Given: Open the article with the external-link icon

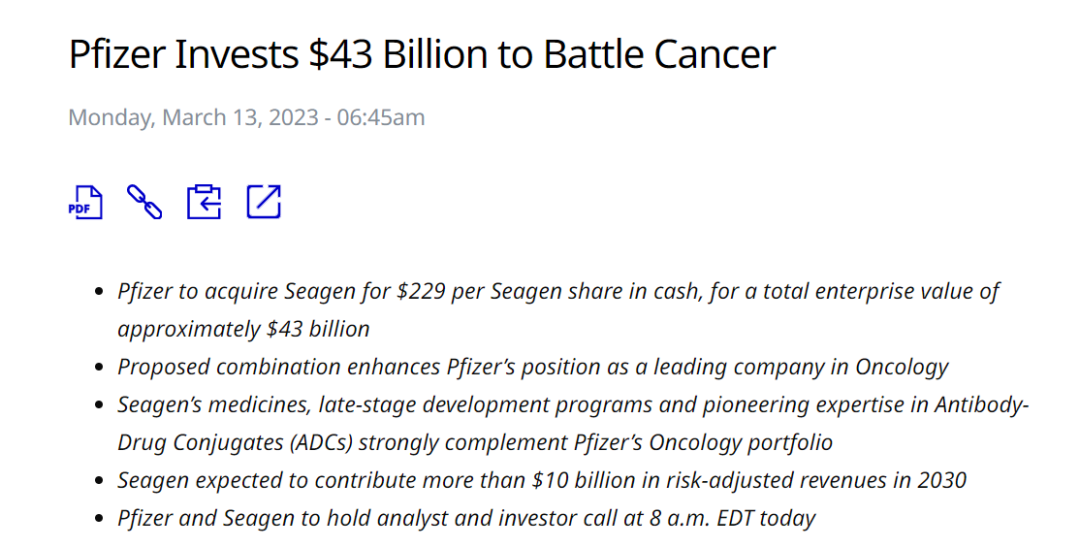Looking at the screenshot, I should [264, 202].
